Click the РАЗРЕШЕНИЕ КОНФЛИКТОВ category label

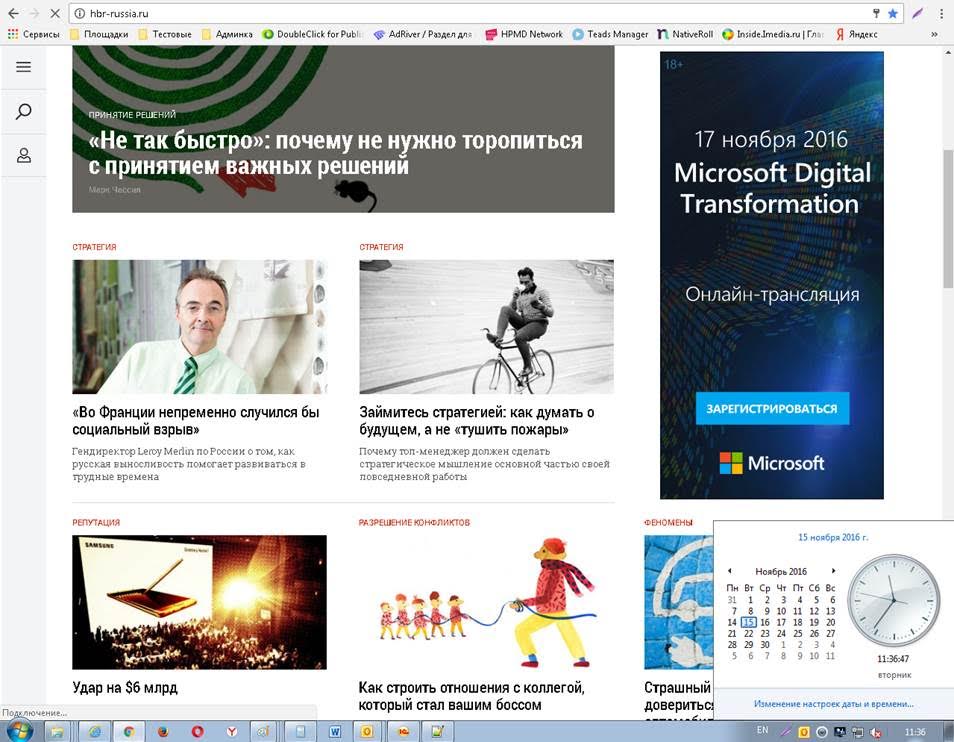click(414, 522)
